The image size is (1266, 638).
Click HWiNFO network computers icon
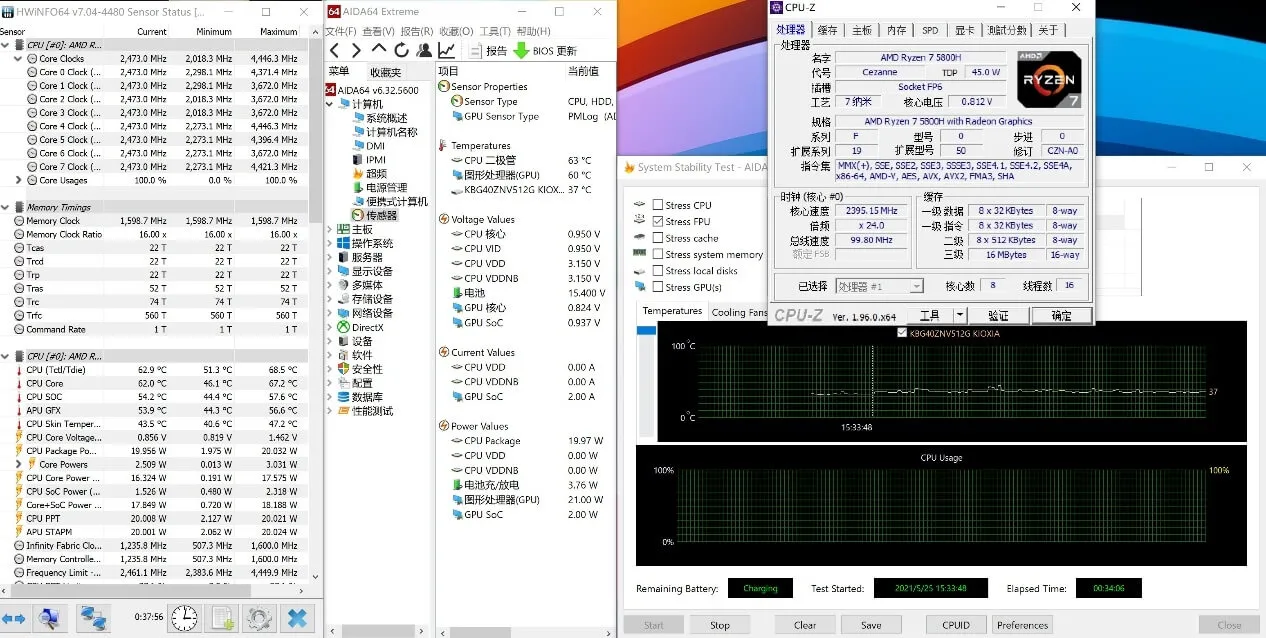93,619
